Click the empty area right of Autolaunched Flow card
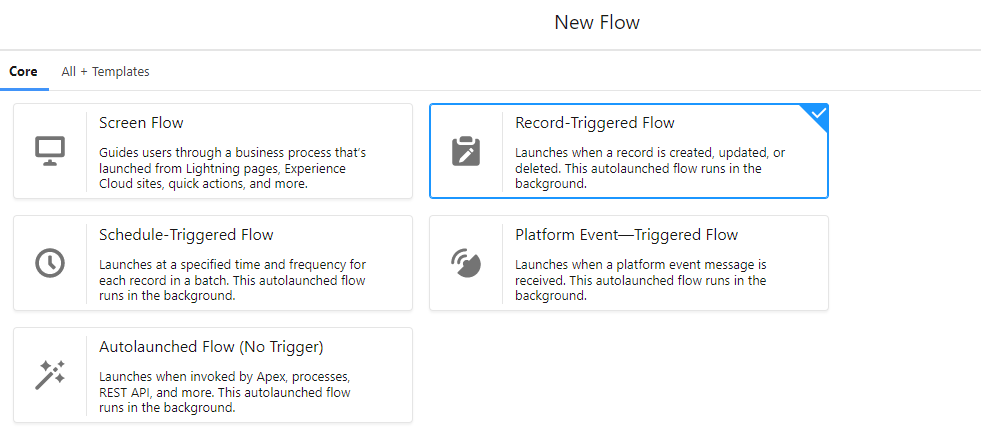The image size is (981, 445). pyautogui.click(x=628, y=375)
